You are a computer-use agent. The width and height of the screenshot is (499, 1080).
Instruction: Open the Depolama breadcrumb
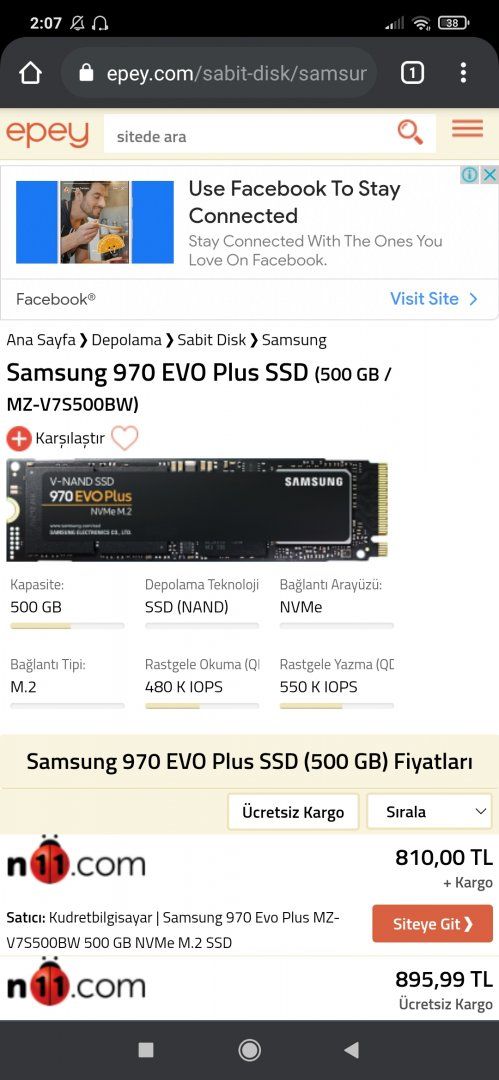coord(126,340)
